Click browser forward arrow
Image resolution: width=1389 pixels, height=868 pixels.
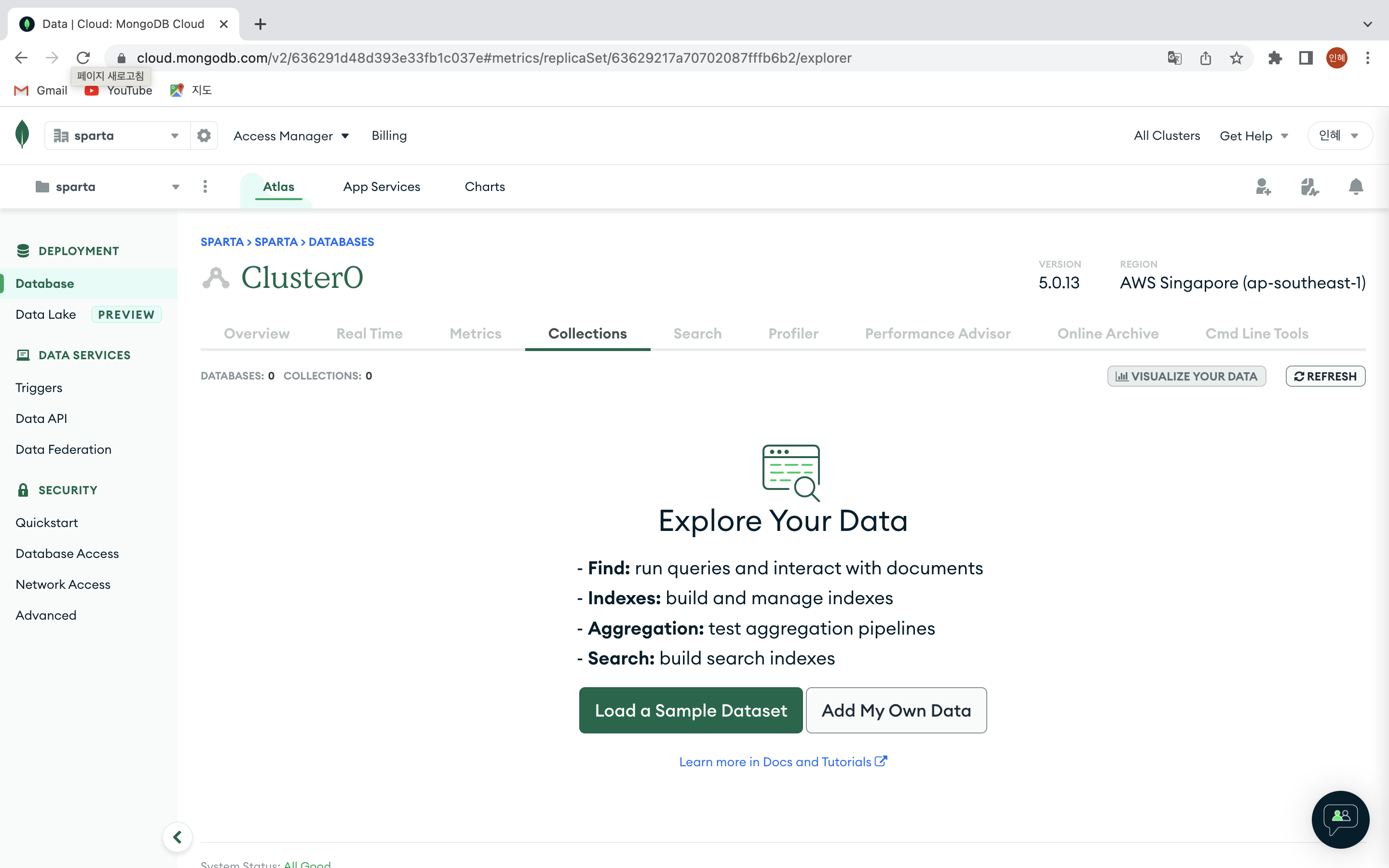click(x=52, y=57)
